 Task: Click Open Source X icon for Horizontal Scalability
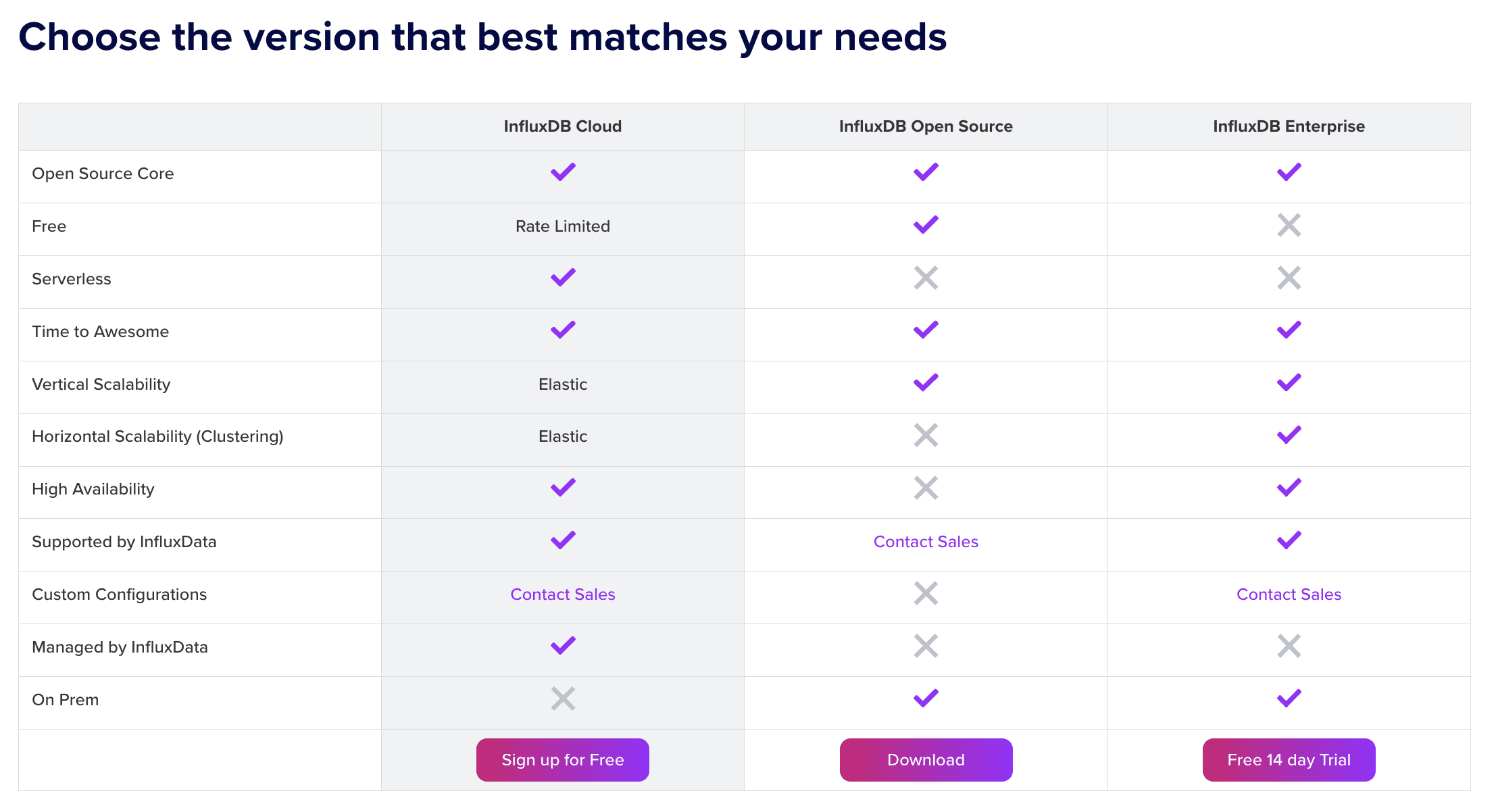[x=926, y=436]
